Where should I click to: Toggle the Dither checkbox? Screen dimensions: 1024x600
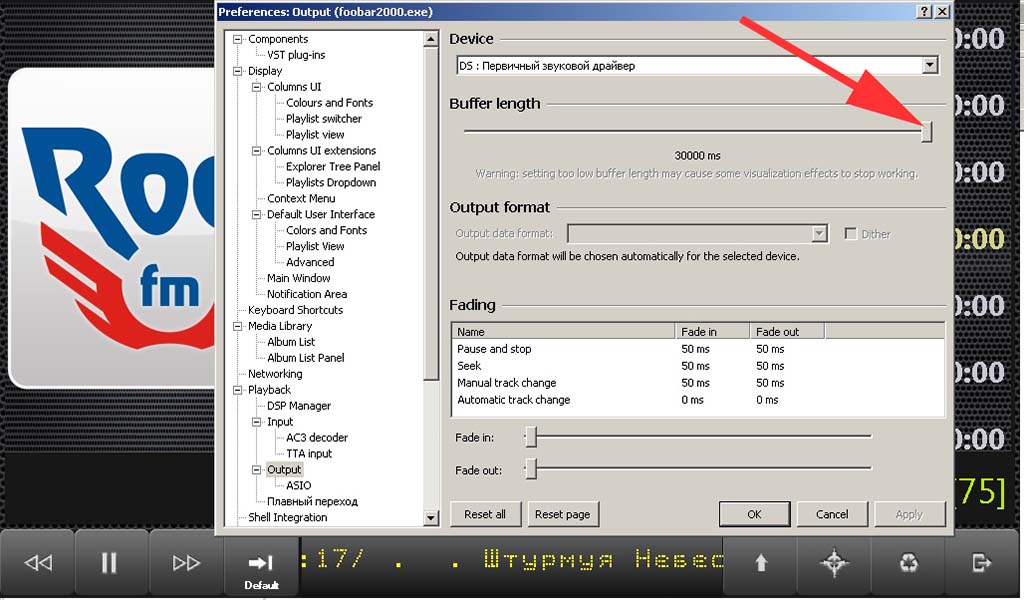[x=850, y=234]
